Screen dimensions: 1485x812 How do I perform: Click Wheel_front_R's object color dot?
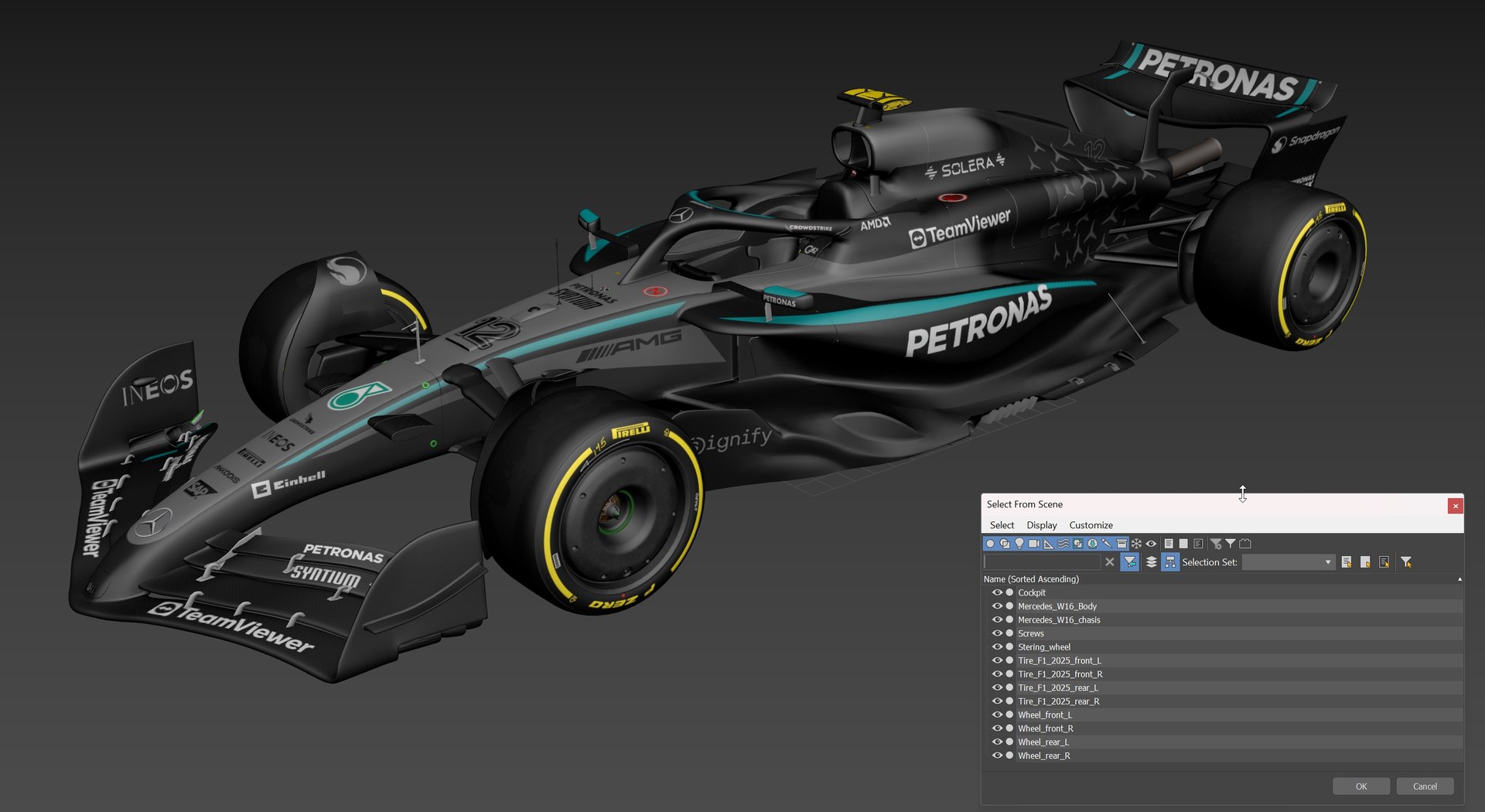1009,728
